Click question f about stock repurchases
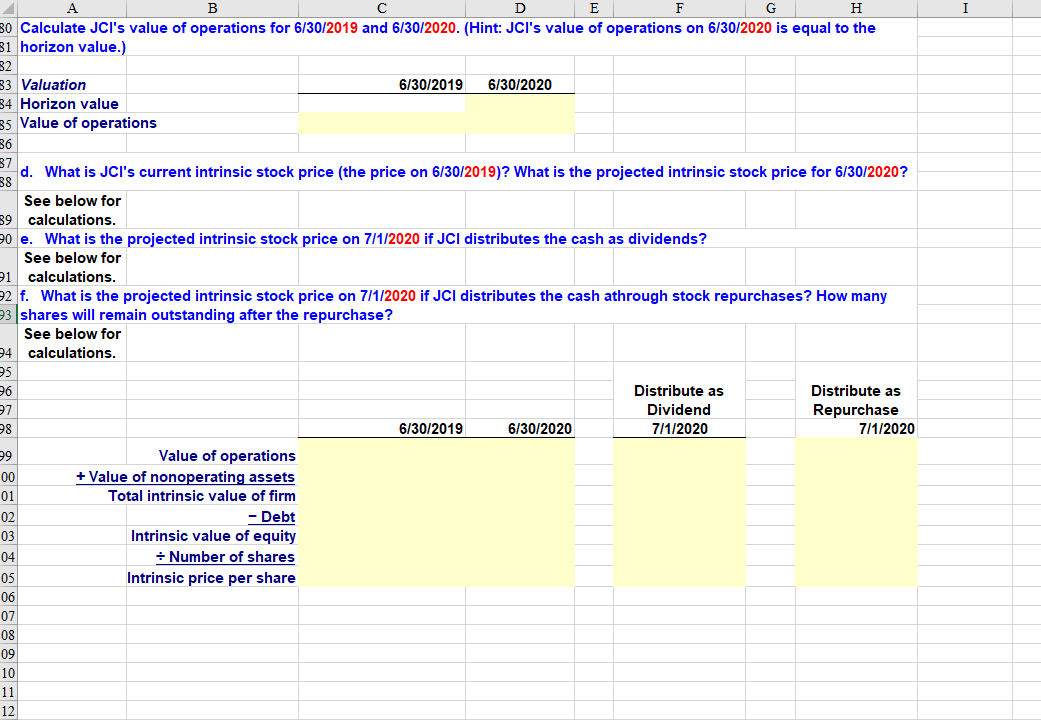1041x720 pixels. (453, 305)
